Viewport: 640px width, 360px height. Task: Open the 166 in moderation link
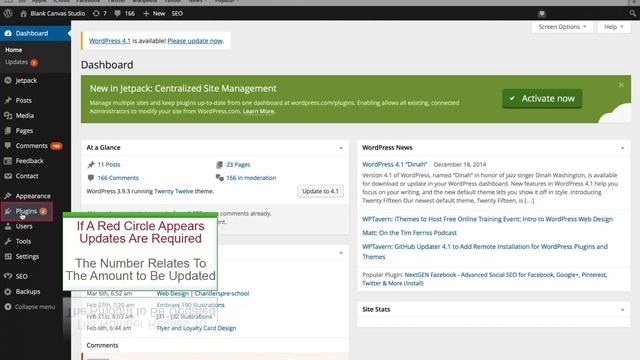coord(251,178)
